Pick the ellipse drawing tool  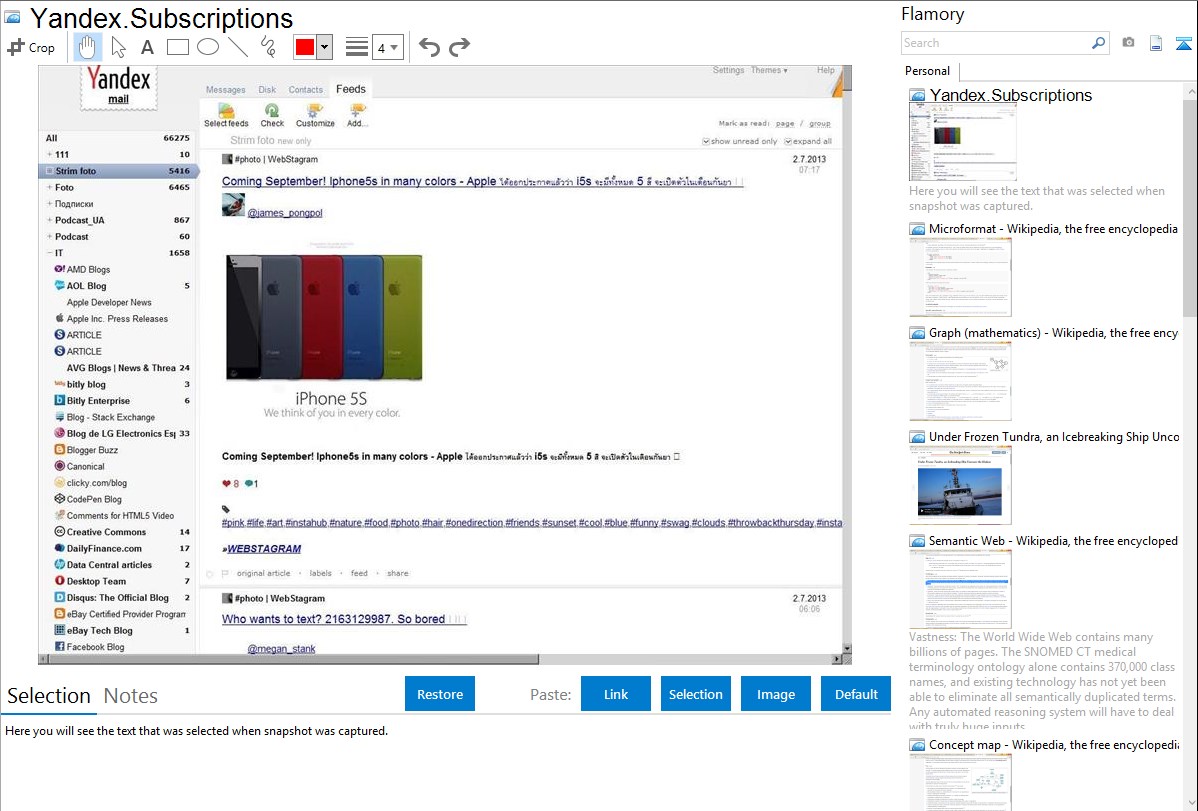point(208,47)
